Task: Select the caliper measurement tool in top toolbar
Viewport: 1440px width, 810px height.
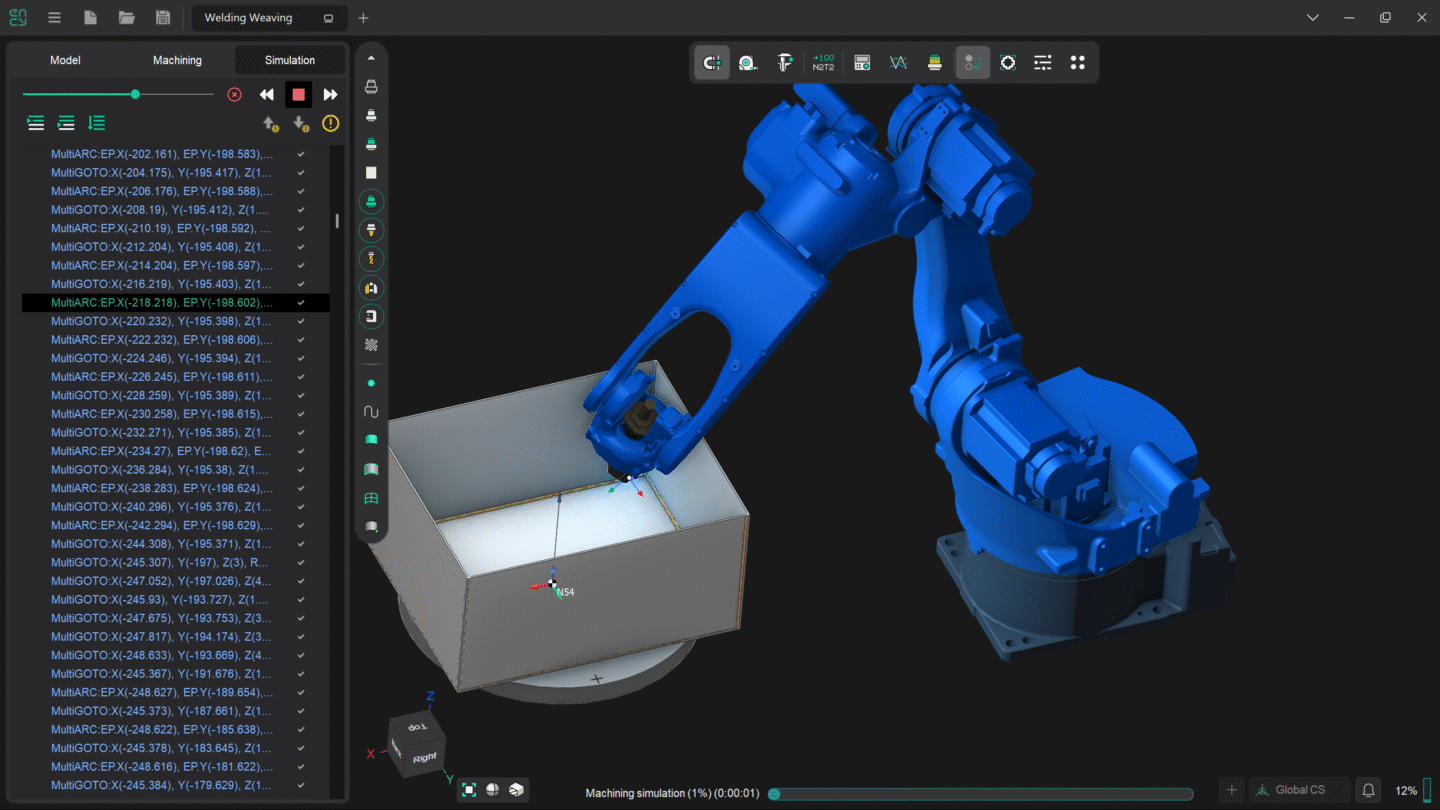Action: tap(786, 62)
